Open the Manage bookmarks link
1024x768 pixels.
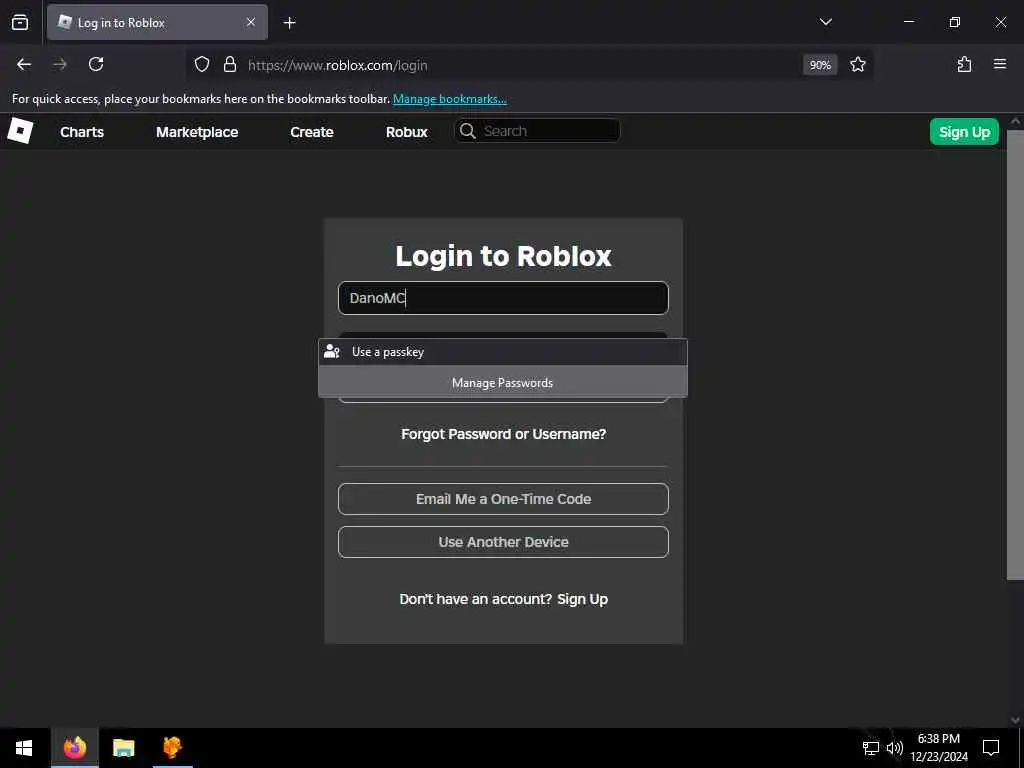[x=450, y=99]
